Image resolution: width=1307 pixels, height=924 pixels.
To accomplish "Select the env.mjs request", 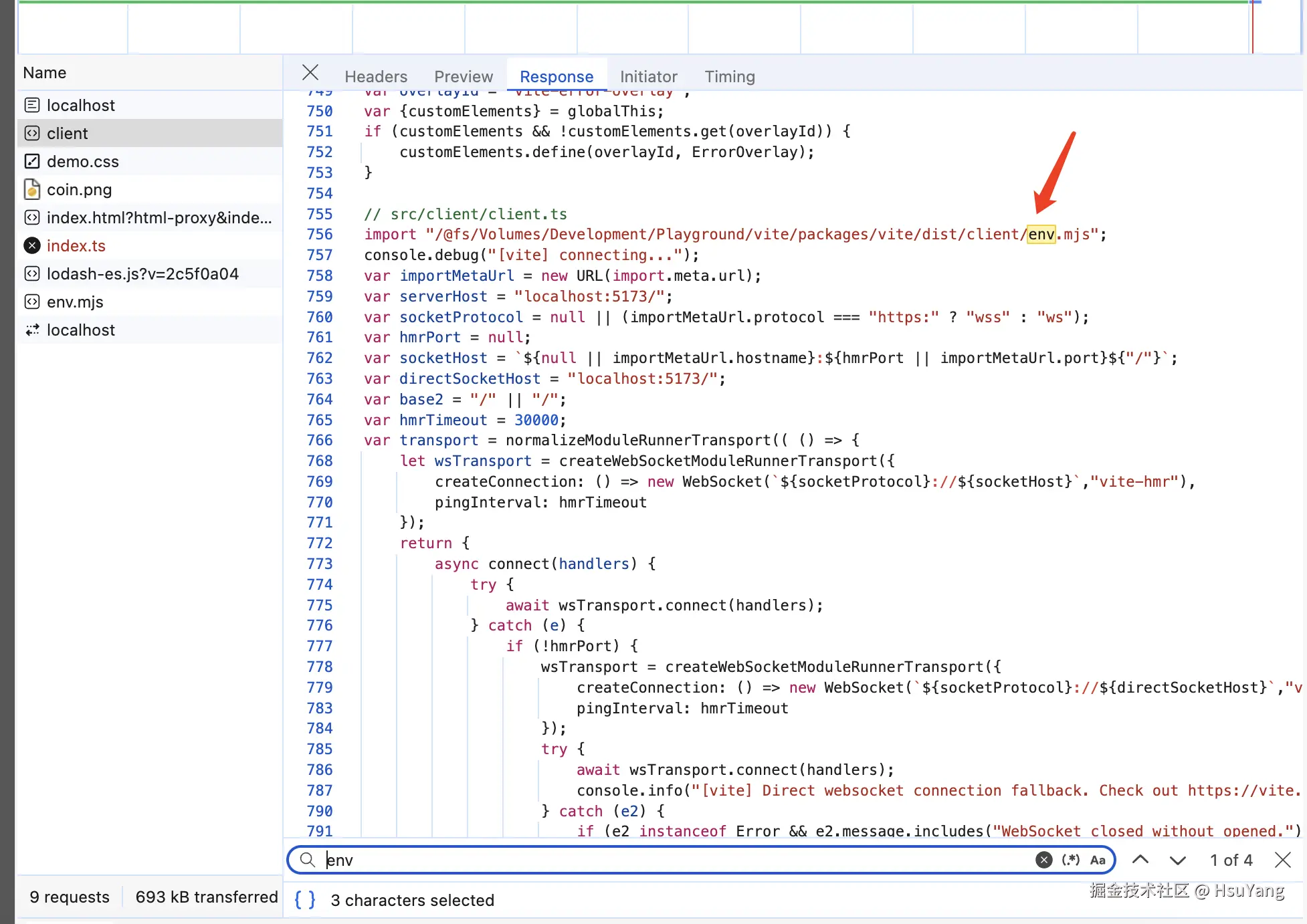I will coord(75,302).
